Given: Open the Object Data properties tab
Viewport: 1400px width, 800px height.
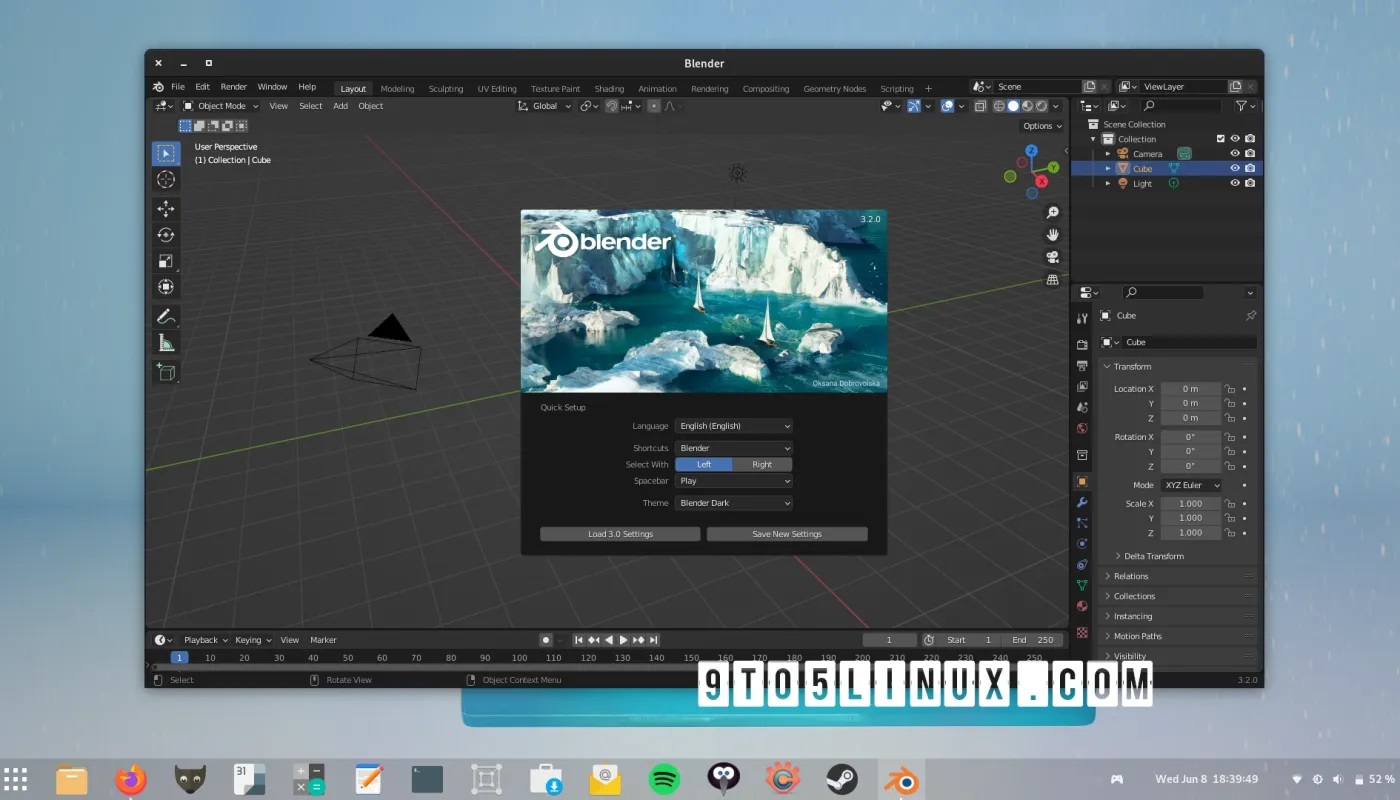Looking at the screenshot, I should 1082,585.
